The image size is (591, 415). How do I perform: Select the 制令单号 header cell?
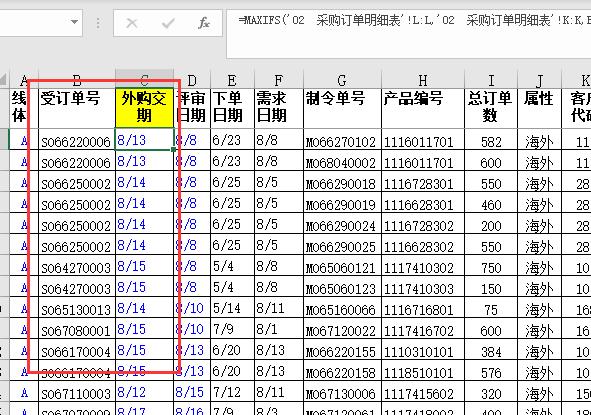pyautogui.click(x=342, y=108)
